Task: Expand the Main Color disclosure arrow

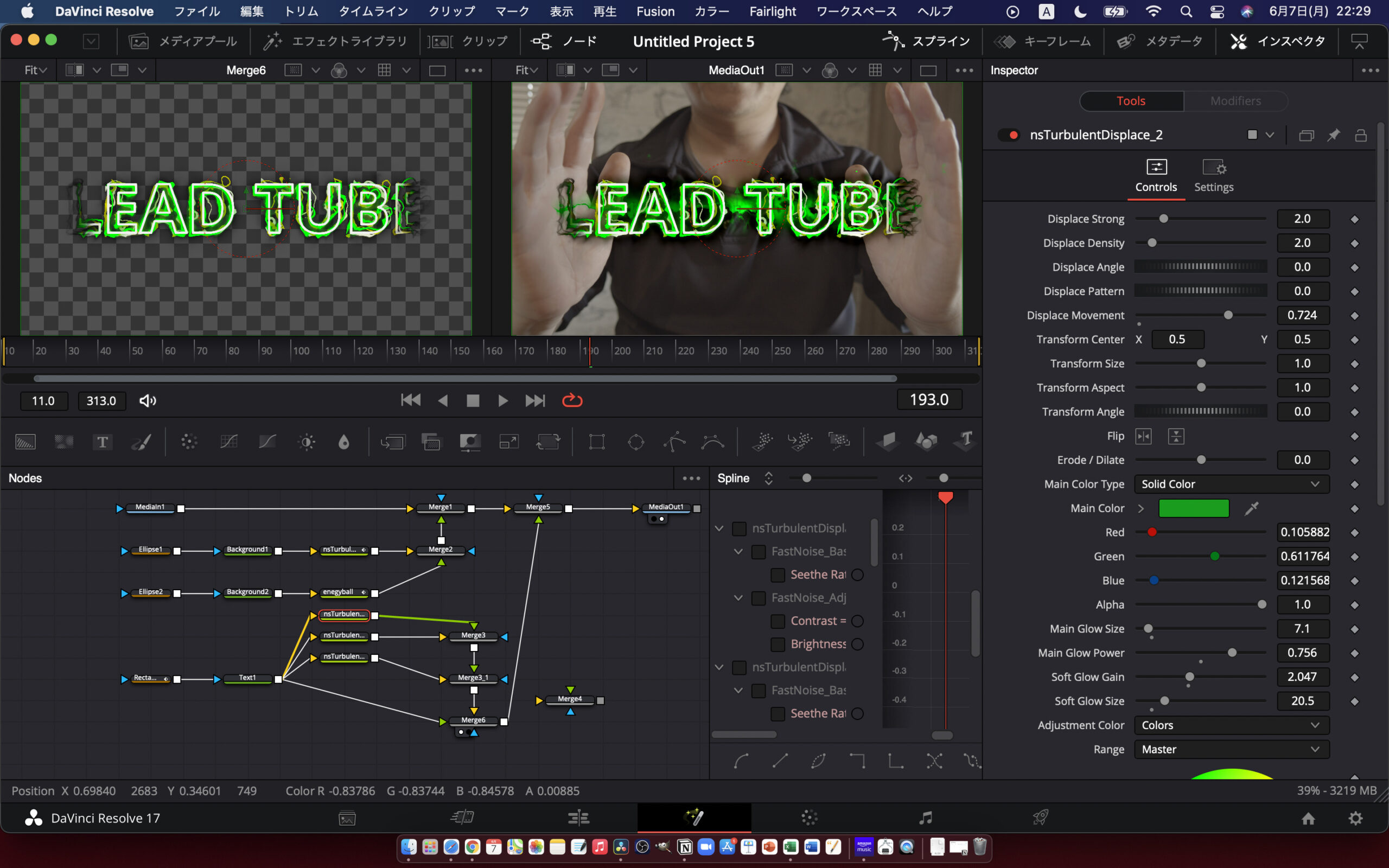Action: [1141, 508]
